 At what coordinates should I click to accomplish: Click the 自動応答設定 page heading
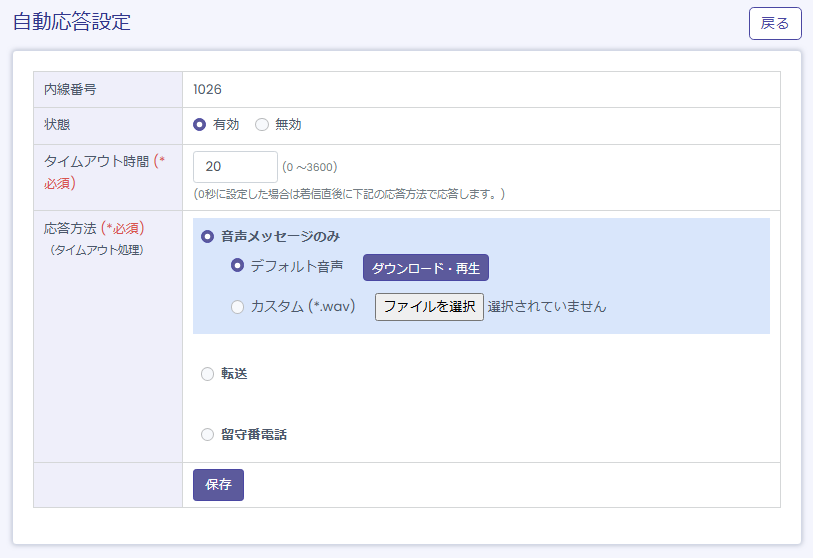pos(72,22)
